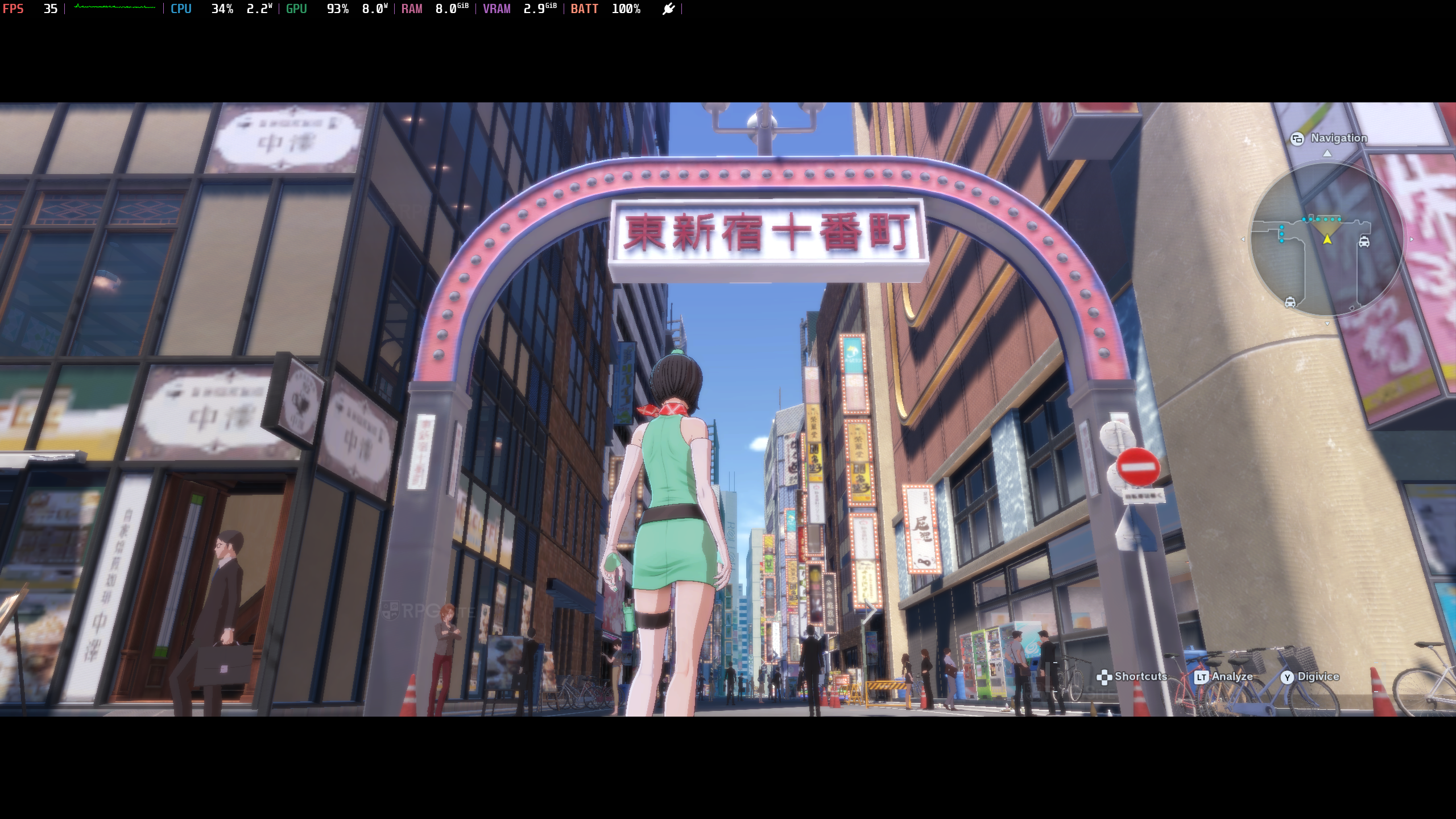Click the bottom-left taxi icon on minimap
The image size is (1456, 819).
pyautogui.click(x=1290, y=302)
